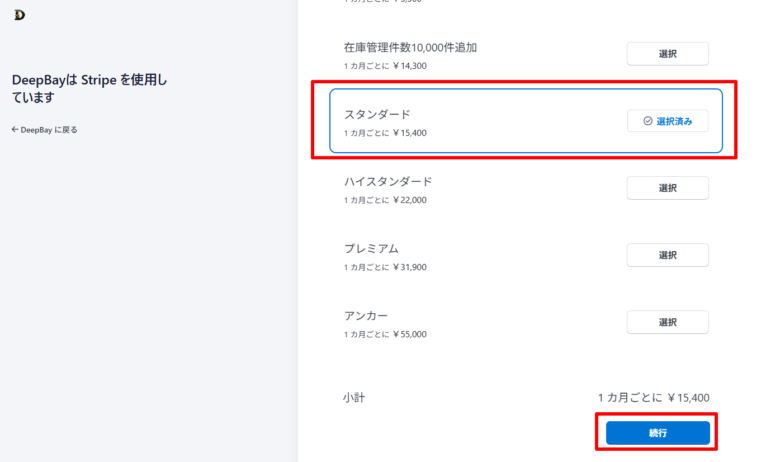Click the プレミアム plan name
The image size is (780, 462).
(x=372, y=249)
